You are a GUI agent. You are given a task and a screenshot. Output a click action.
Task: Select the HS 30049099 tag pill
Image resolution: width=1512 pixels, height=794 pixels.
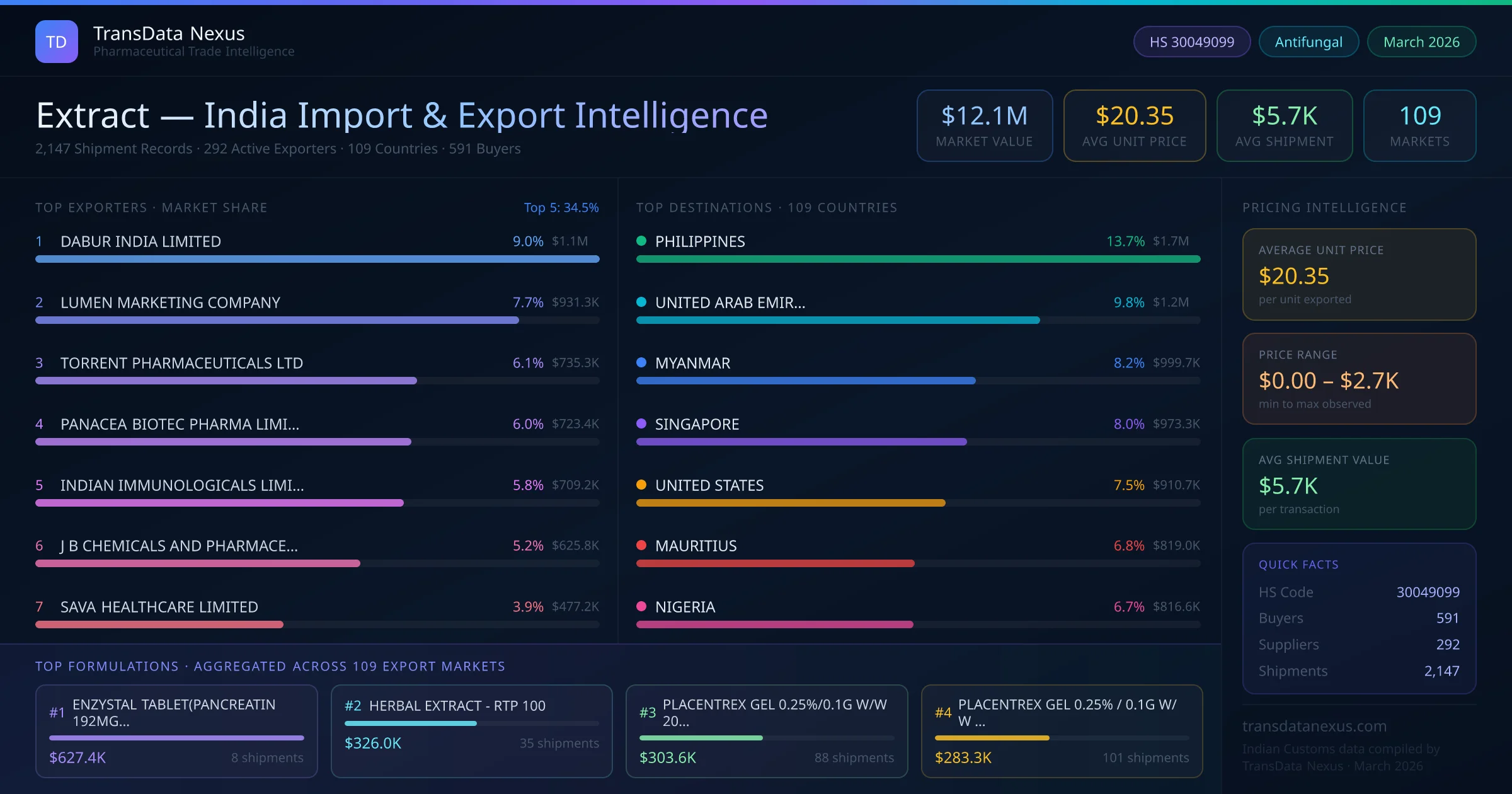[x=1191, y=42]
